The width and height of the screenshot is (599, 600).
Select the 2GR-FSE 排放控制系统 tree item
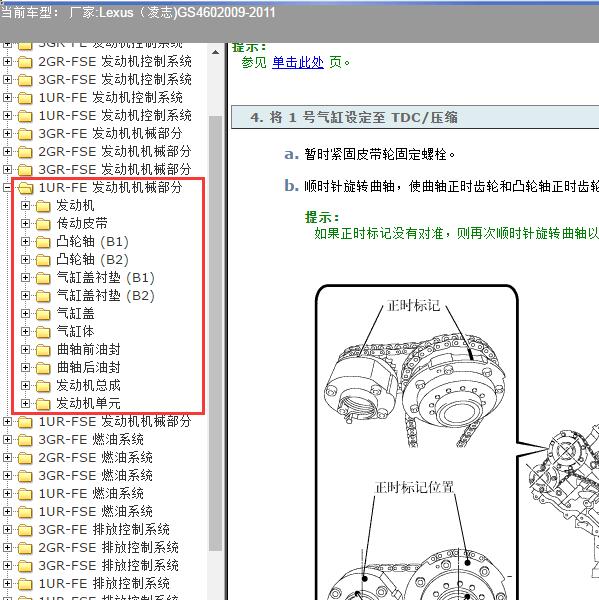tap(108, 547)
